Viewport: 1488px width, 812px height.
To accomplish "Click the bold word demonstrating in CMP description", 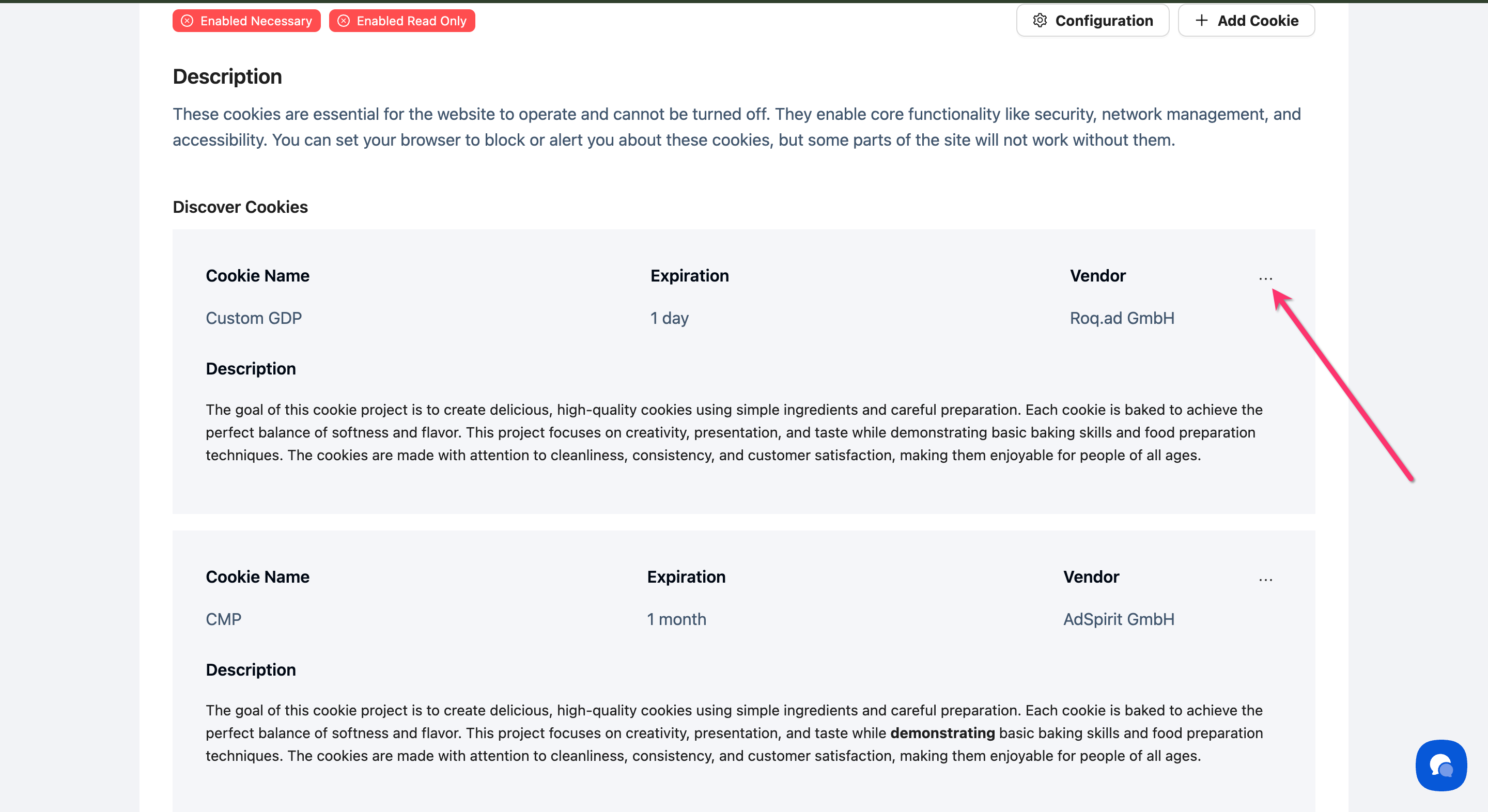I will 942,733.
